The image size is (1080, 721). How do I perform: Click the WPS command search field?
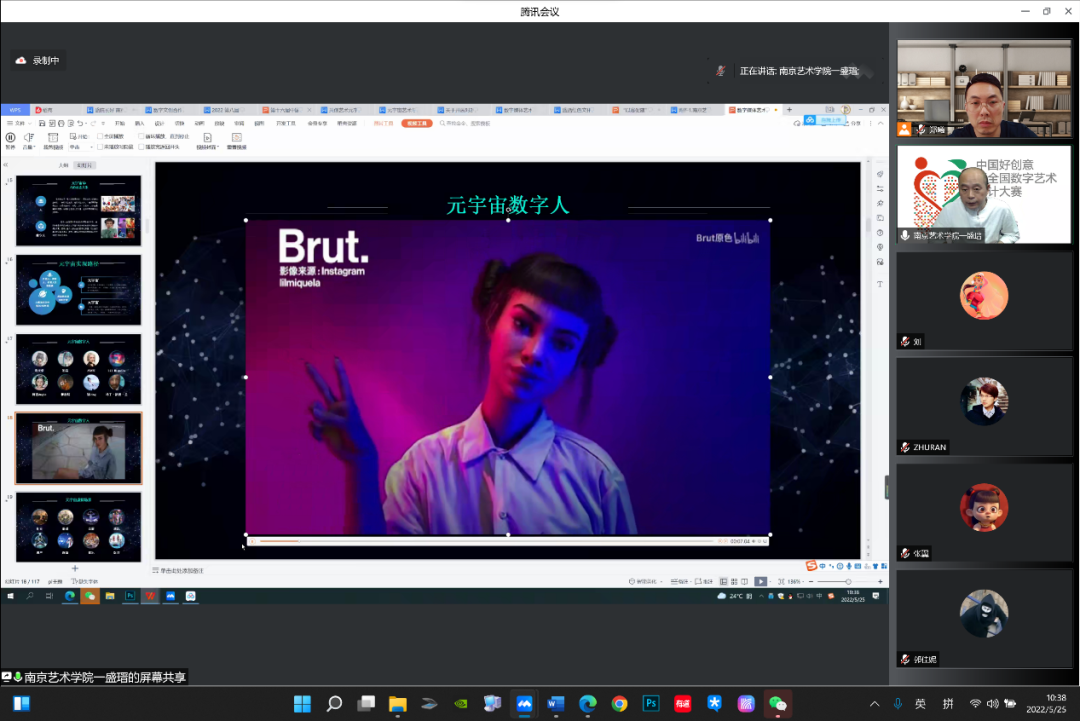click(466, 123)
